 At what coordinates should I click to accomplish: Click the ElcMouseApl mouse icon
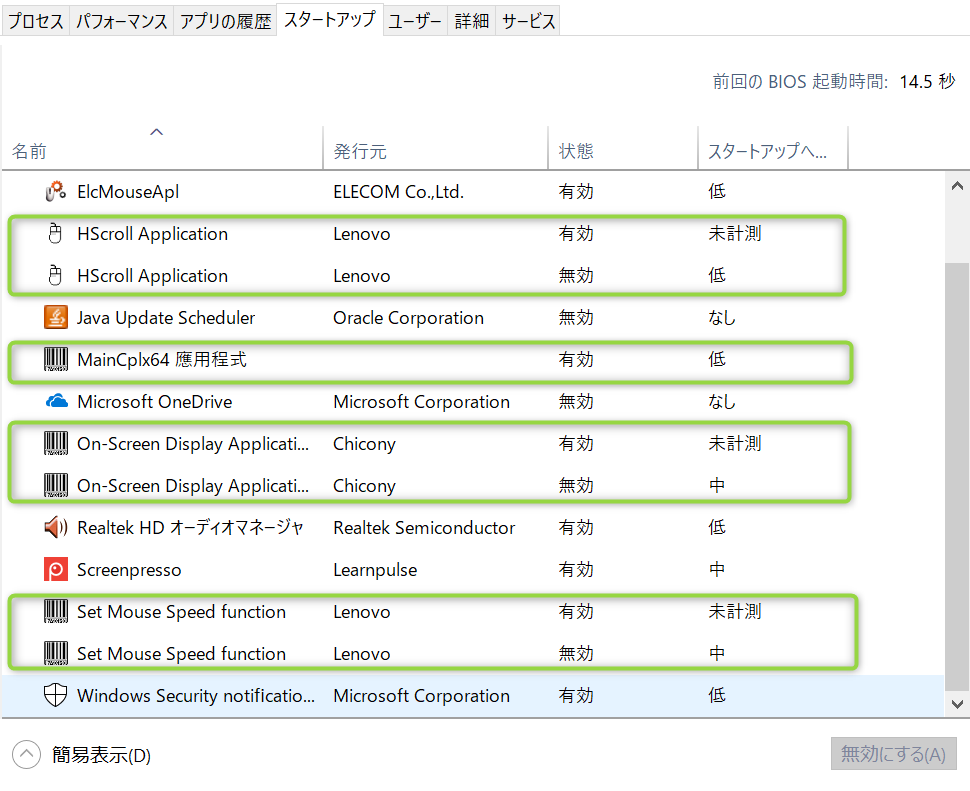56,192
